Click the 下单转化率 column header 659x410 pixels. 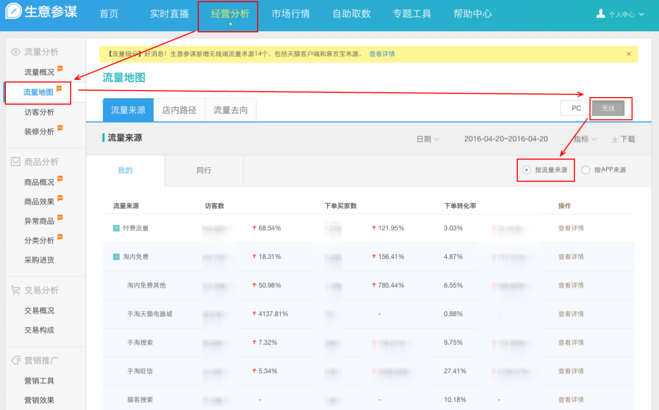tap(460, 206)
